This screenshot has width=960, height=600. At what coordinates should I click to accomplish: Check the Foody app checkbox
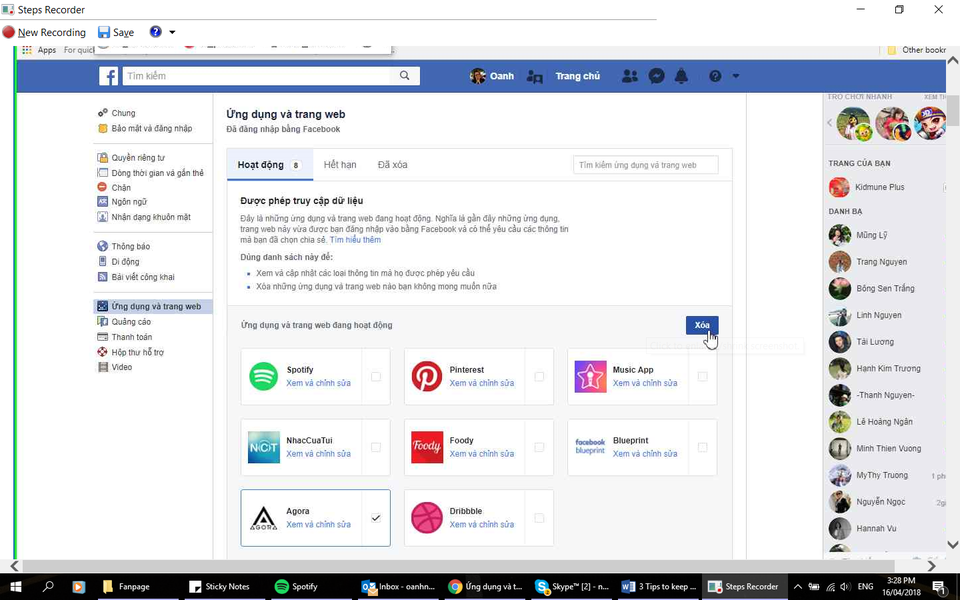pyautogui.click(x=539, y=447)
